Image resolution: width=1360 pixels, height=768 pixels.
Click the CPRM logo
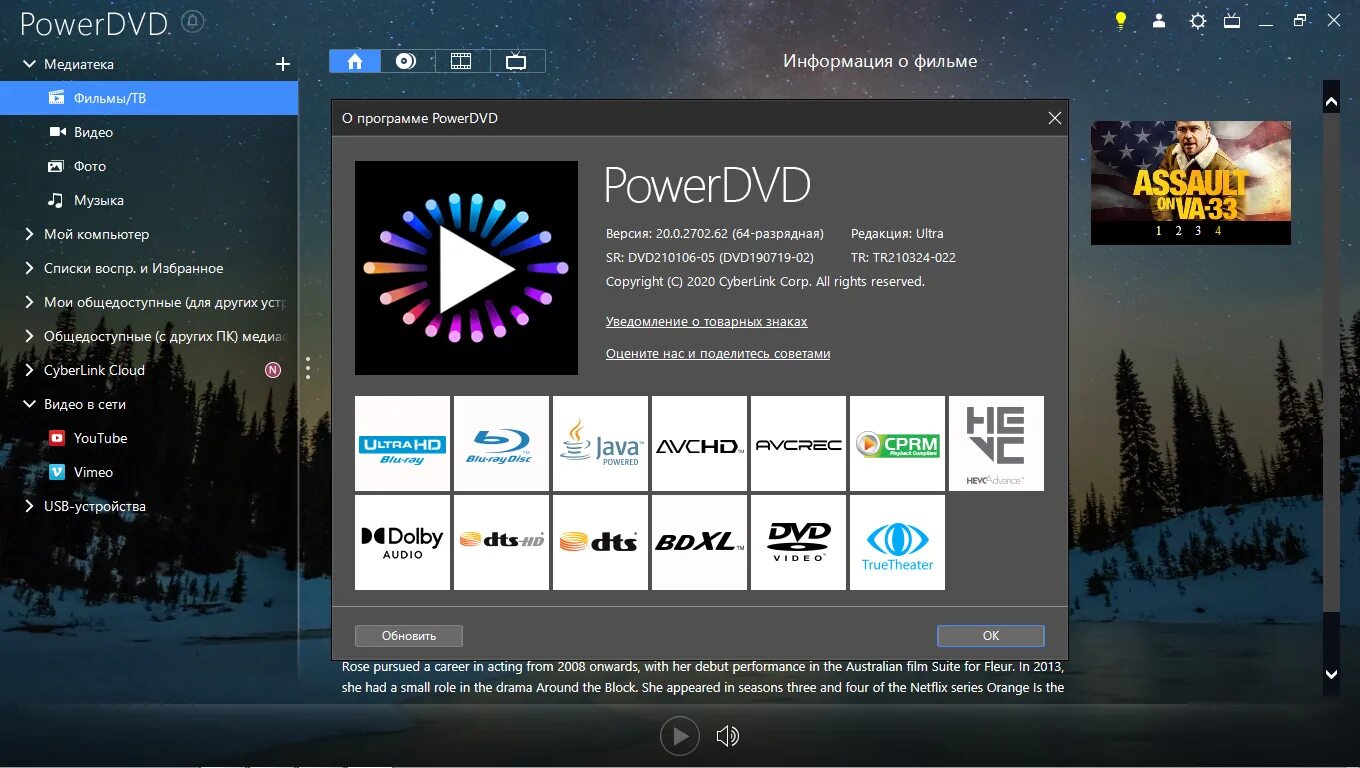pos(897,444)
